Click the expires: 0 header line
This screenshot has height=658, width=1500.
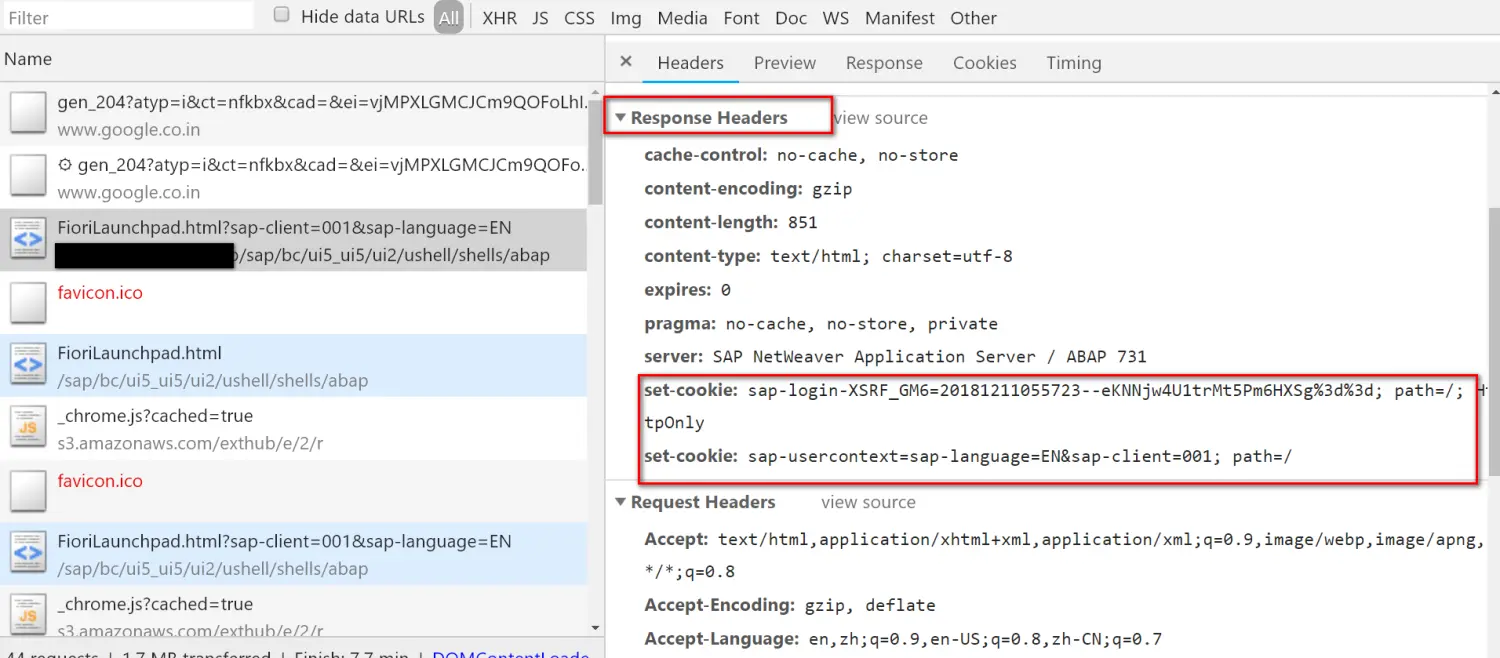(687, 290)
